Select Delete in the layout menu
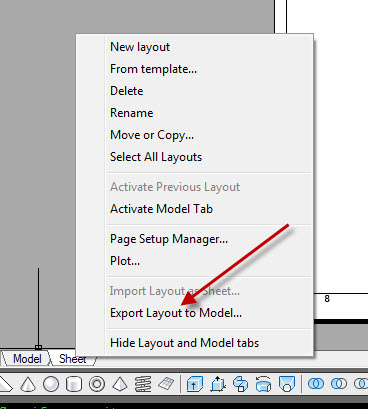 pyautogui.click(x=209, y=91)
